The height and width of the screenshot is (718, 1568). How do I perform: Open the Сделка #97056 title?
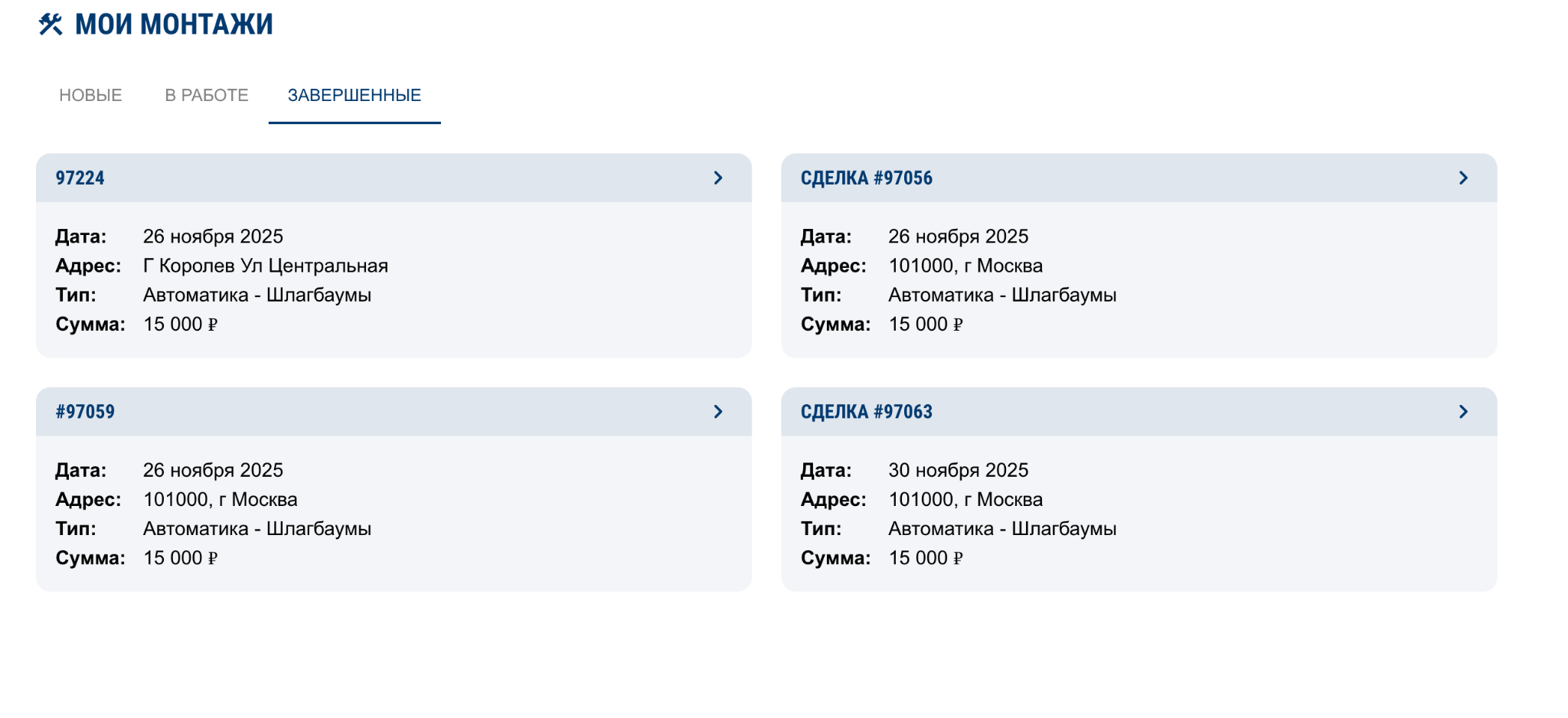pyautogui.click(x=866, y=178)
